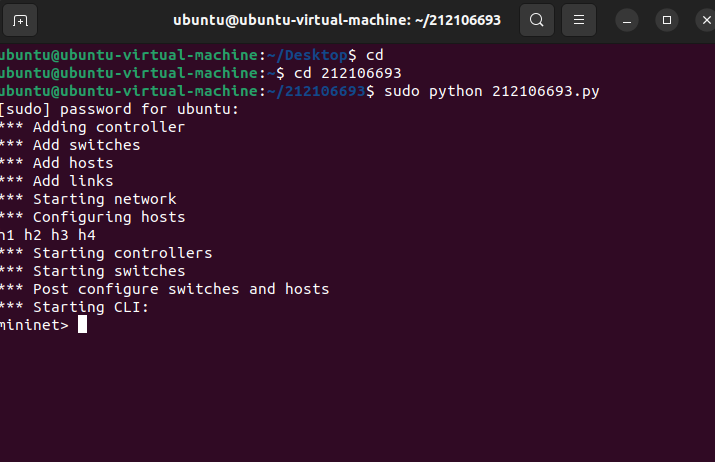The width and height of the screenshot is (715, 462).
Task: Click the 'Post configure switches and hosts' line
Action: click(x=165, y=289)
